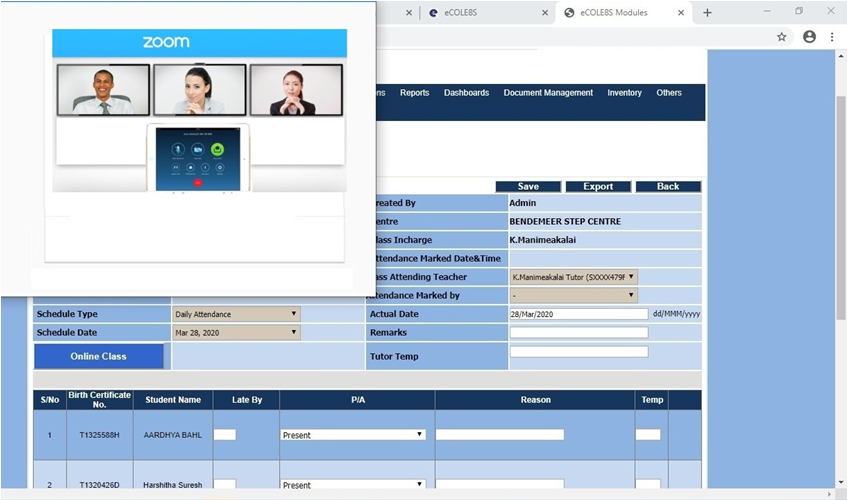
Task: Open the Reports menu
Action: (414, 93)
